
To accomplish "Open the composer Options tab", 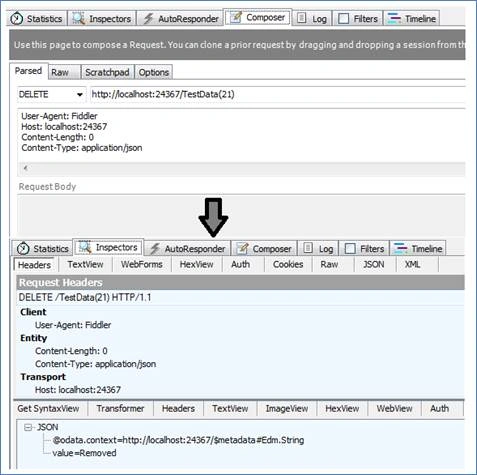I will [154, 72].
